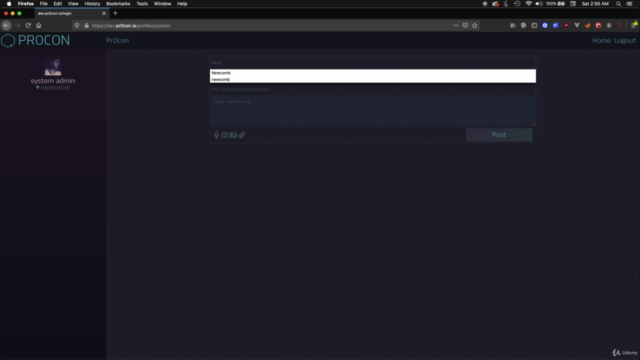The height and width of the screenshot is (360, 640).
Task: Click the camera icon below the post box
Action: [x=225, y=135]
